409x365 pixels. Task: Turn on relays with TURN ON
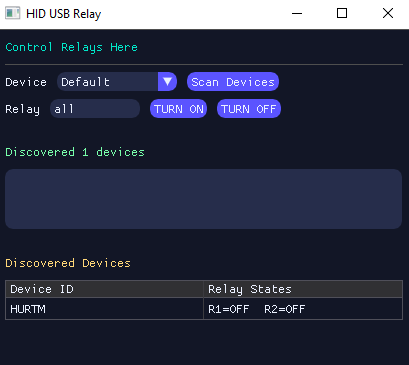coord(179,109)
